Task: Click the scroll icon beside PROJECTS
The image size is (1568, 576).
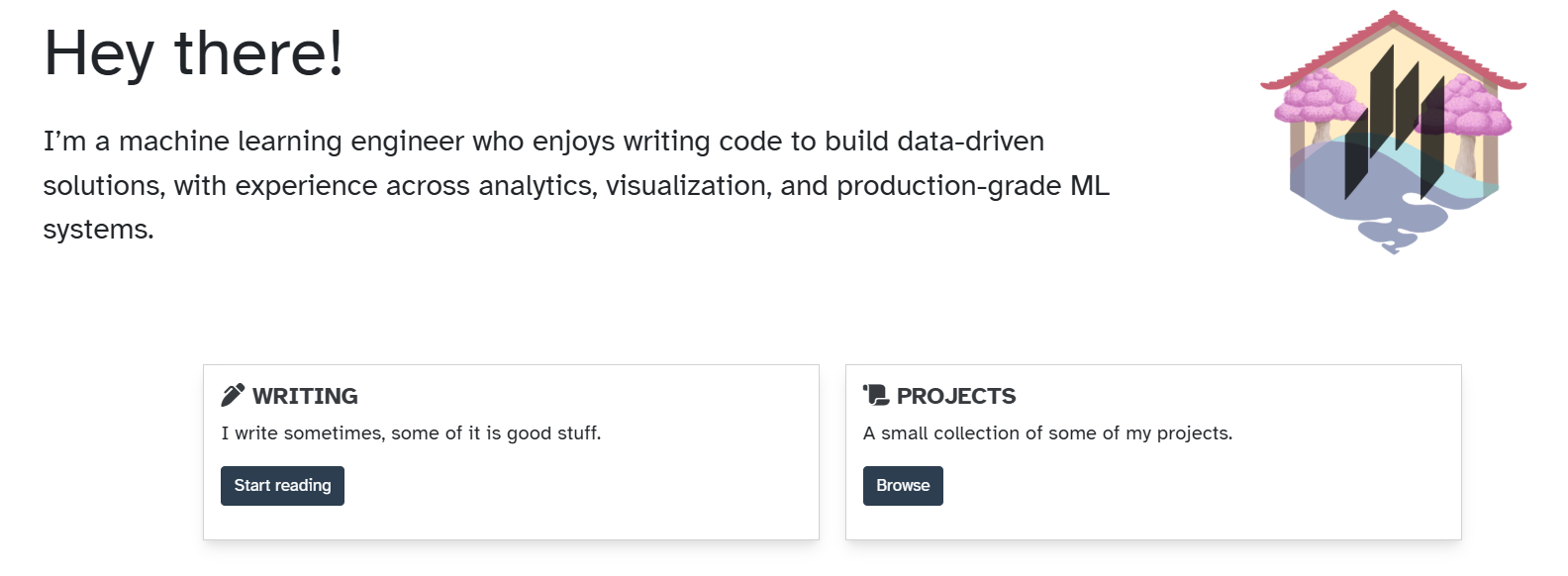Action: pyautogui.click(x=875, y=395)
